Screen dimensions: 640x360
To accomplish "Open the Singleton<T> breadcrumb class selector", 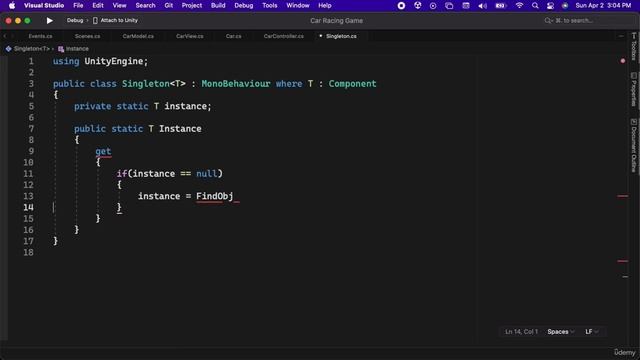I will click(32, 49).
